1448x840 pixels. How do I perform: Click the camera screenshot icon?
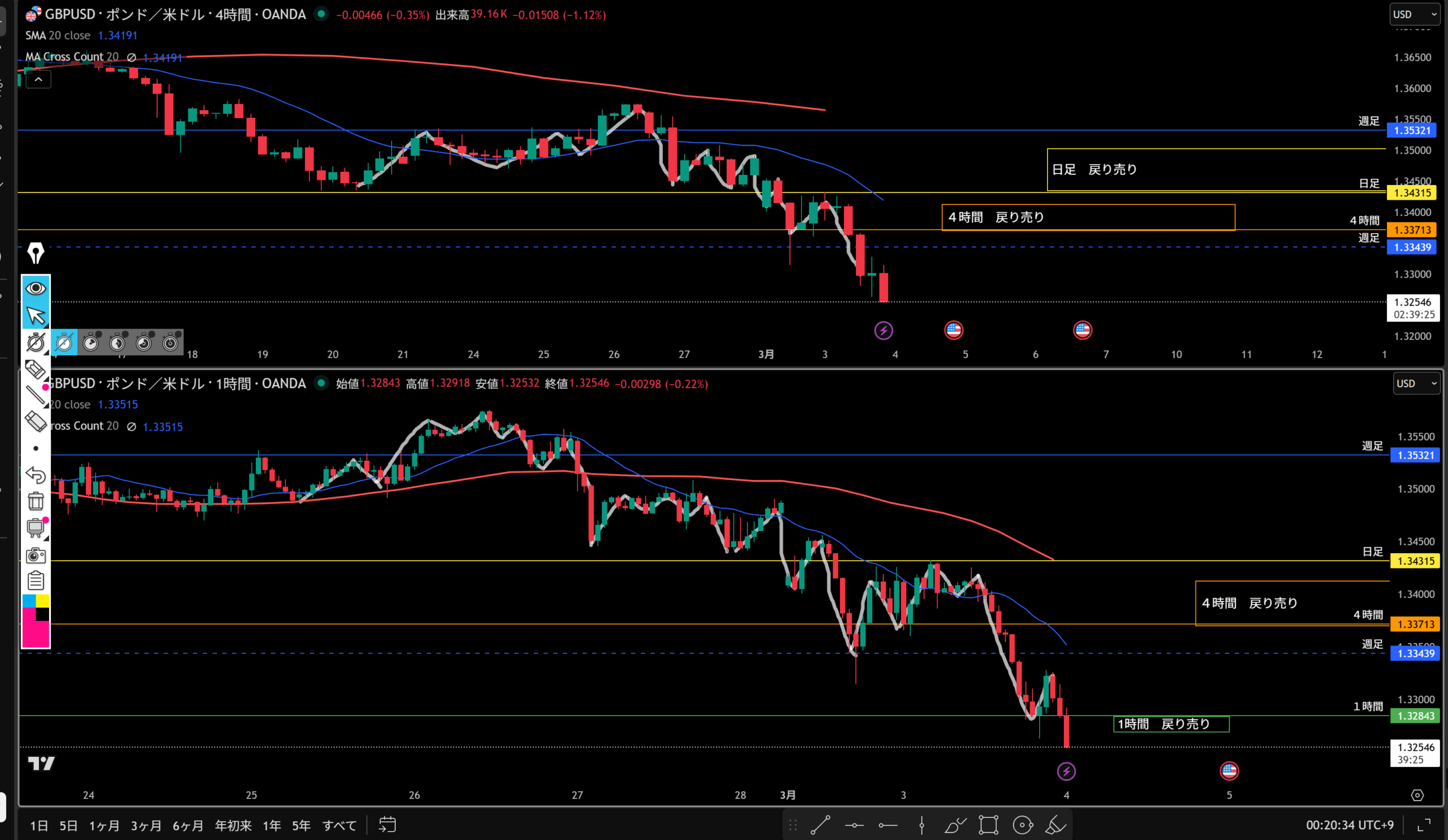36,555
